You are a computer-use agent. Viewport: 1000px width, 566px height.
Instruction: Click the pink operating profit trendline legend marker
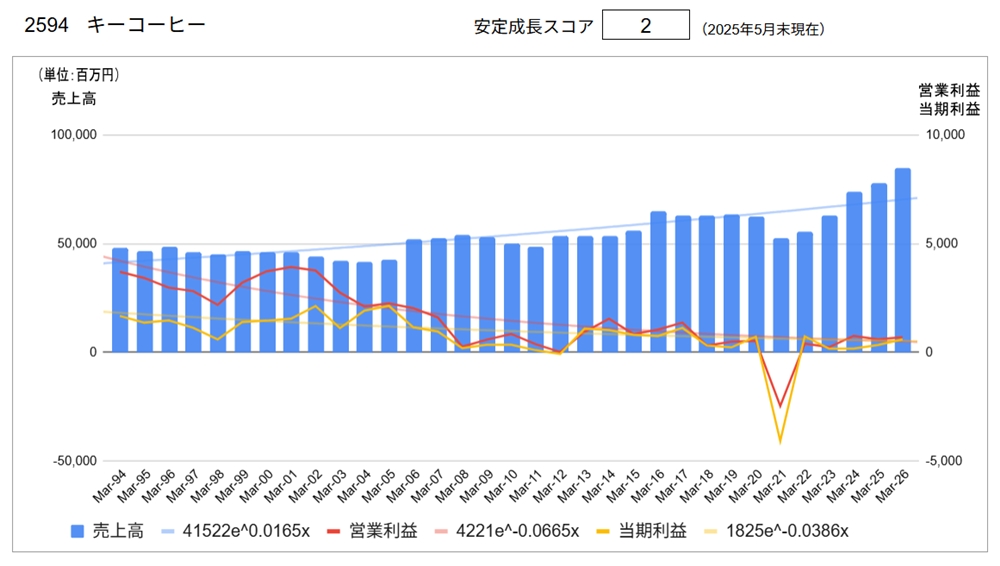[x=441, y=531]
